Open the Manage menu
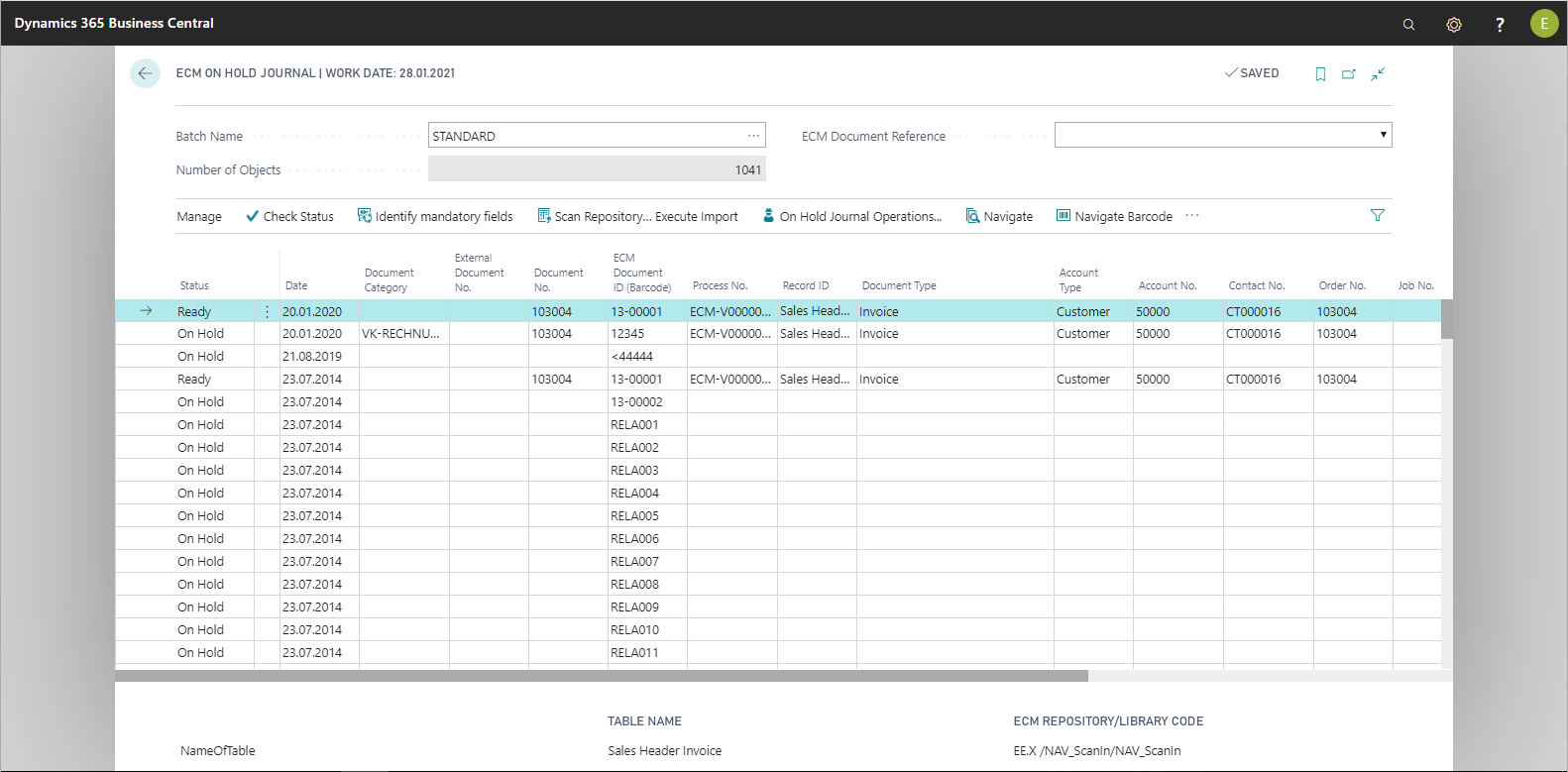 click(x=199, y=216)
